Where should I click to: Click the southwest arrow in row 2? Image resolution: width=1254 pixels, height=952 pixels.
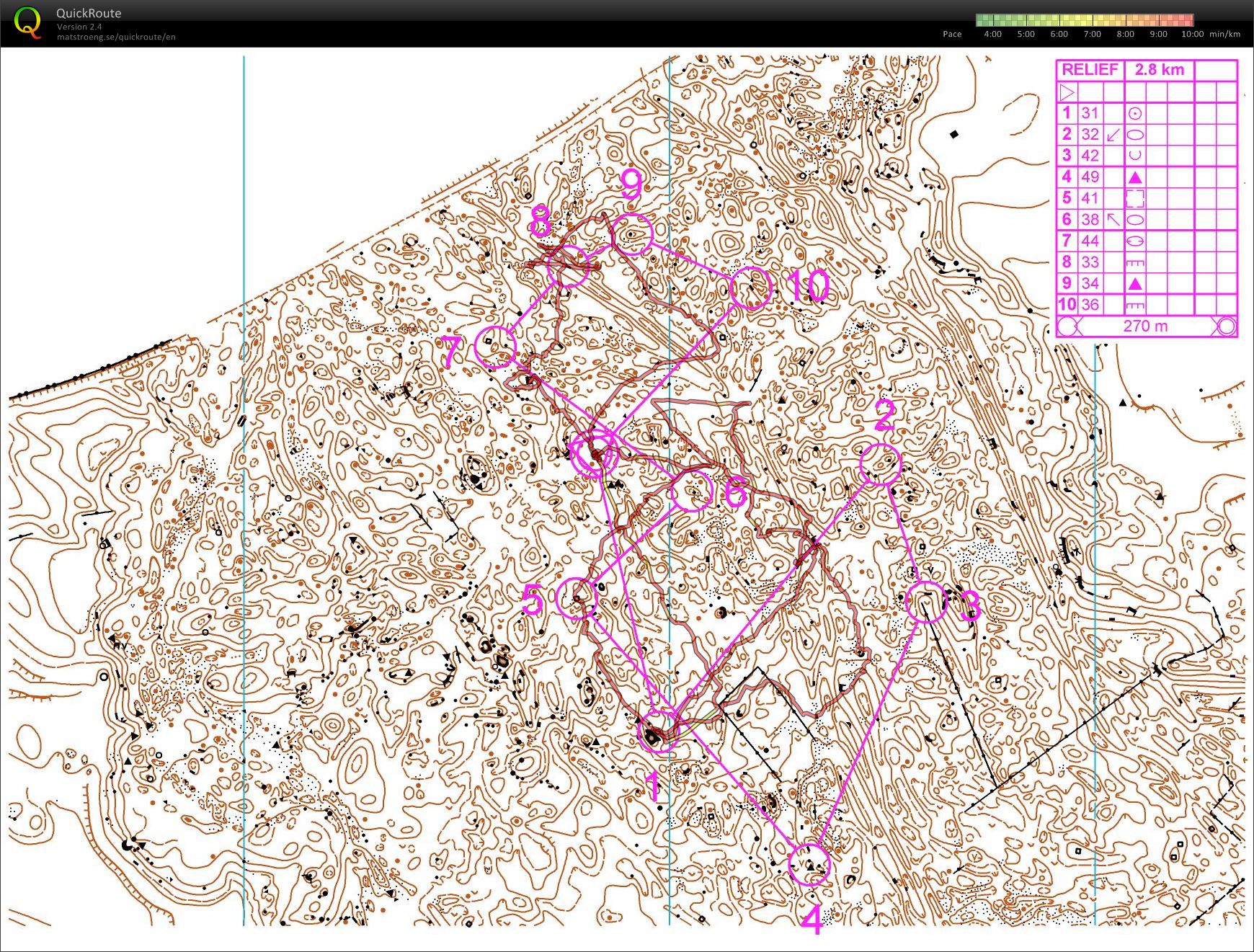(x=1113, y=135)
